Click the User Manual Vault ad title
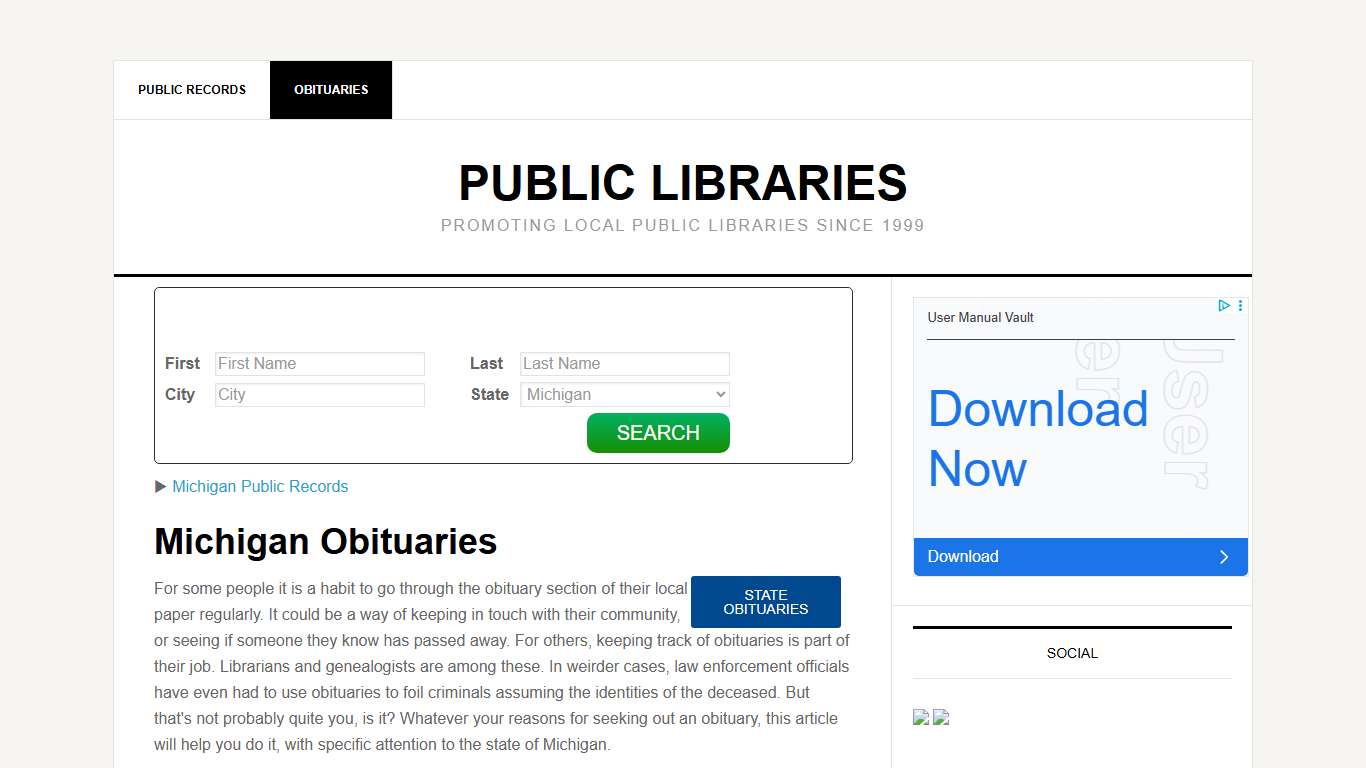 (x=980, y=318)
